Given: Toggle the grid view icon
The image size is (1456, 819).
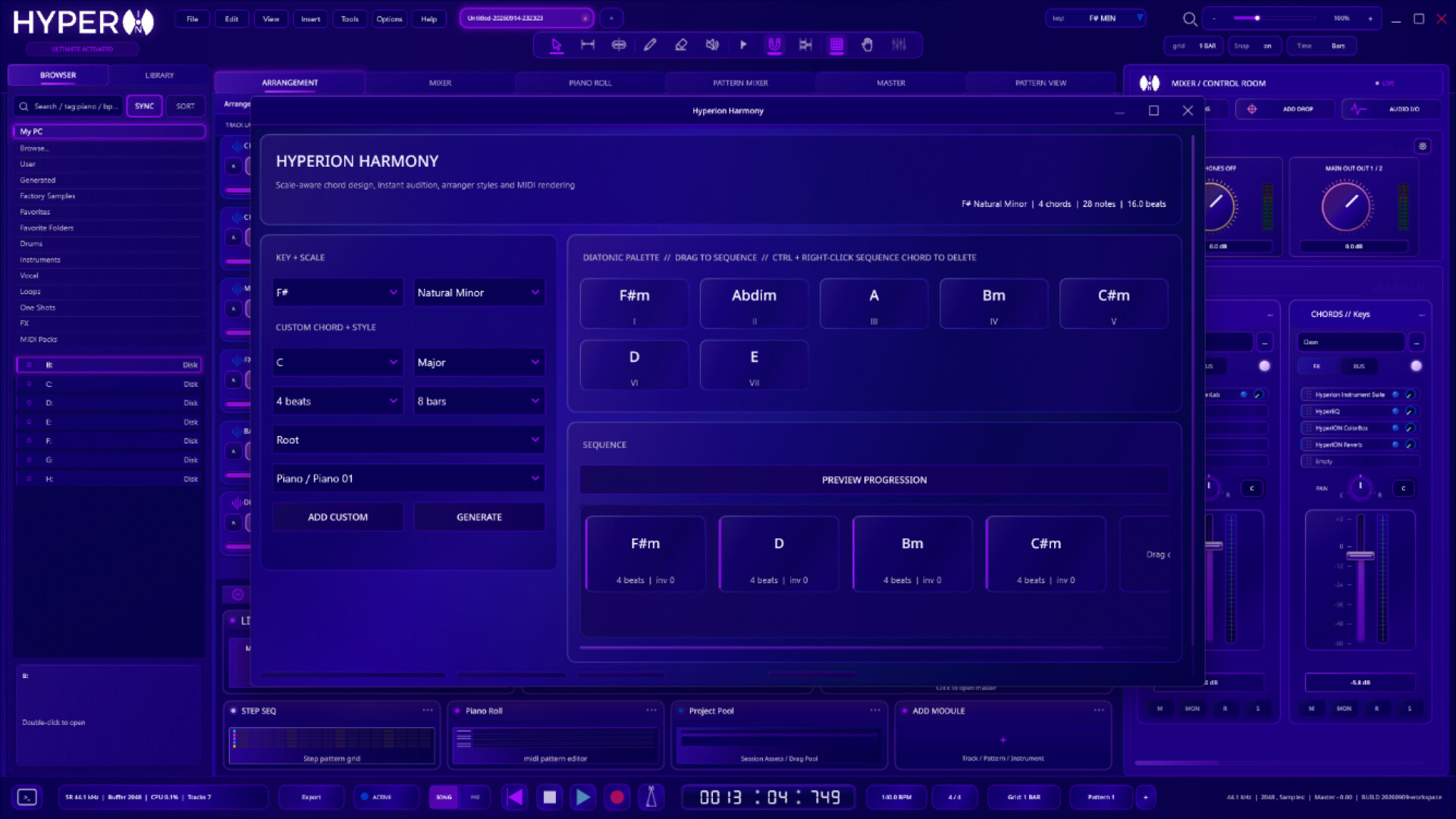Looking at the screenshot, I should coord(836,45).
